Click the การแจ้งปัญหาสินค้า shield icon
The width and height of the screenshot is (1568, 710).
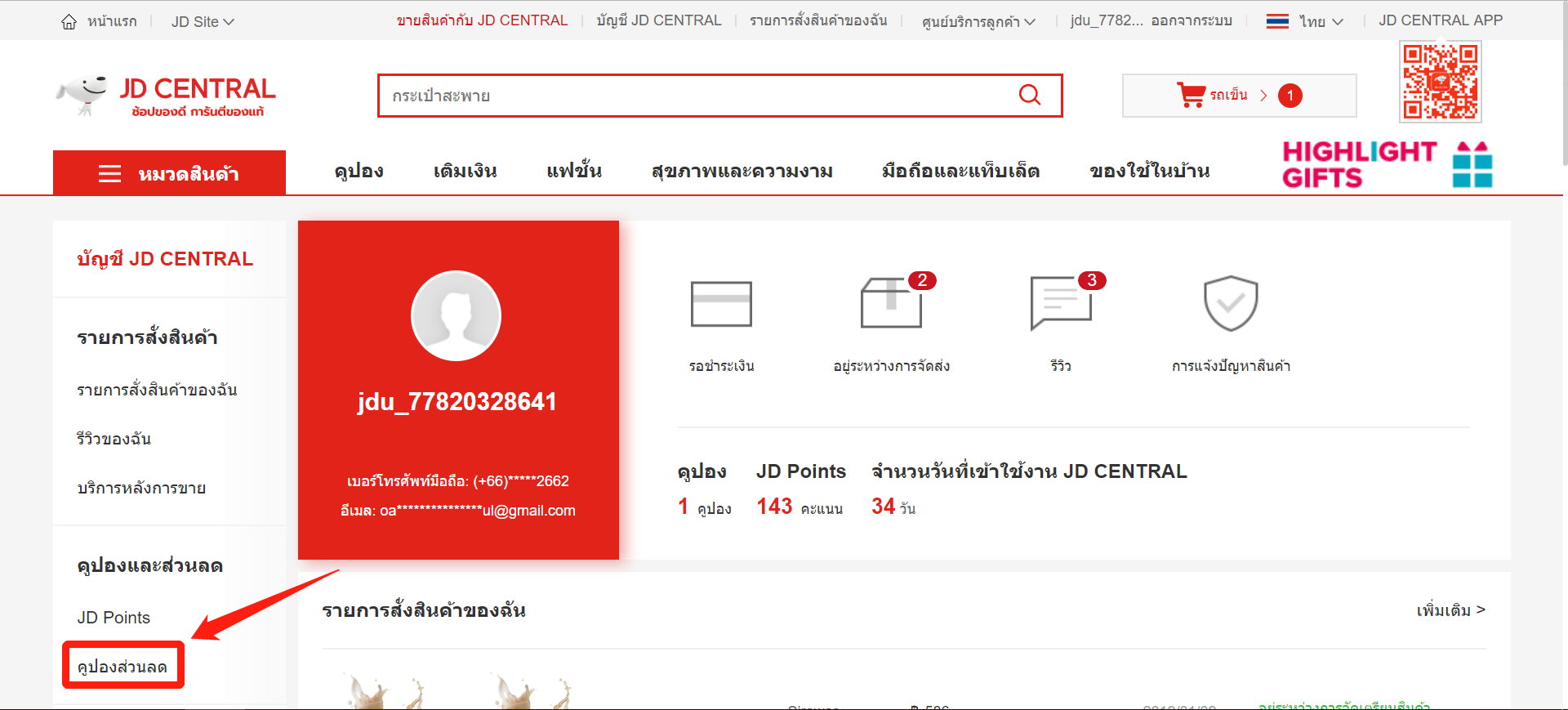point(1231,303)
